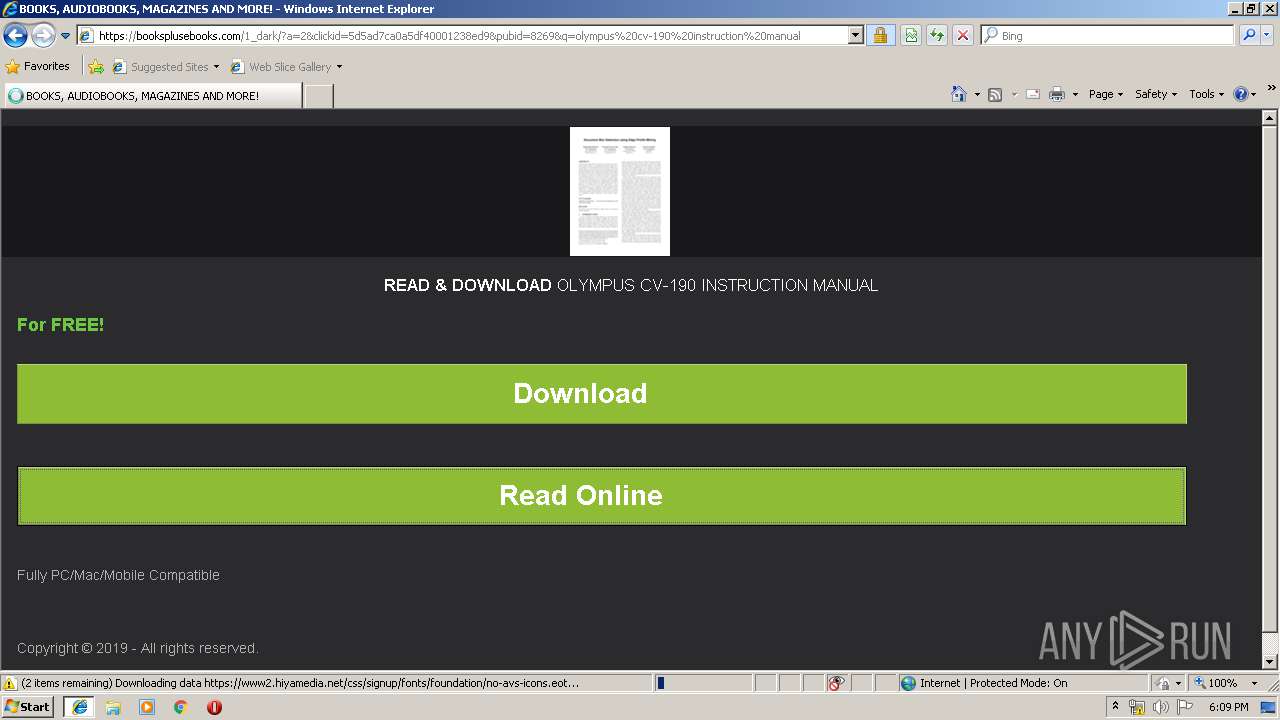Open Google Chrome from taskbar
Viewport: 1280px width, 720px height.
point(181,707)
